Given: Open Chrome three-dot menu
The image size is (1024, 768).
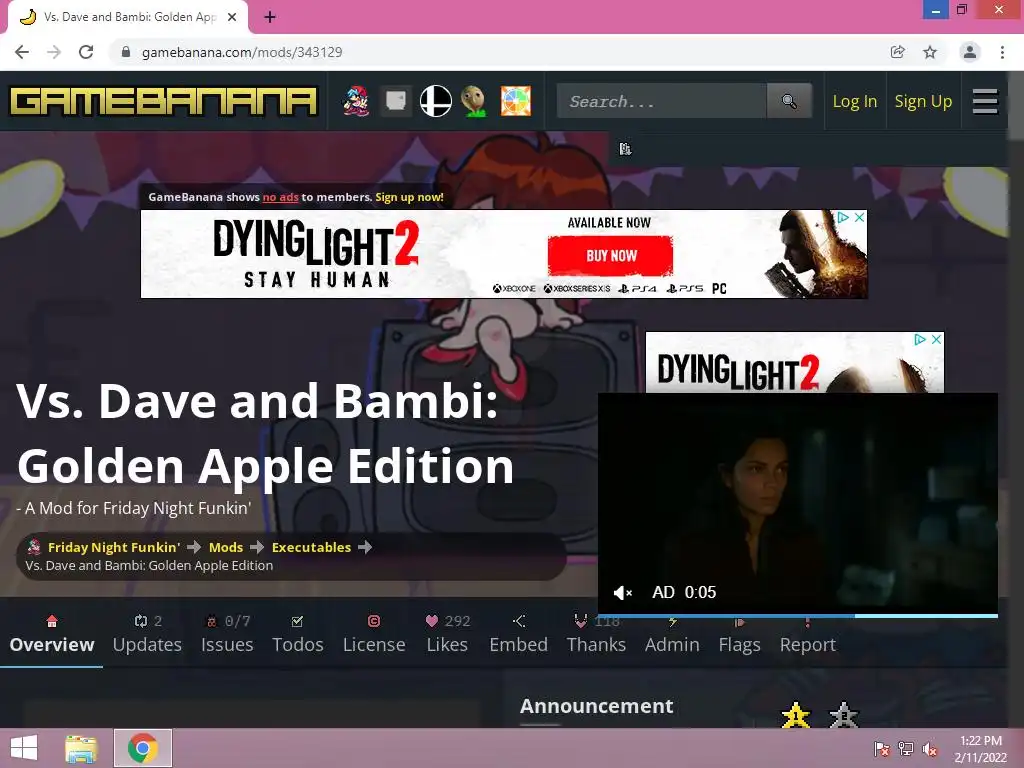Looking at the screenshot, I should (1002, 52).
